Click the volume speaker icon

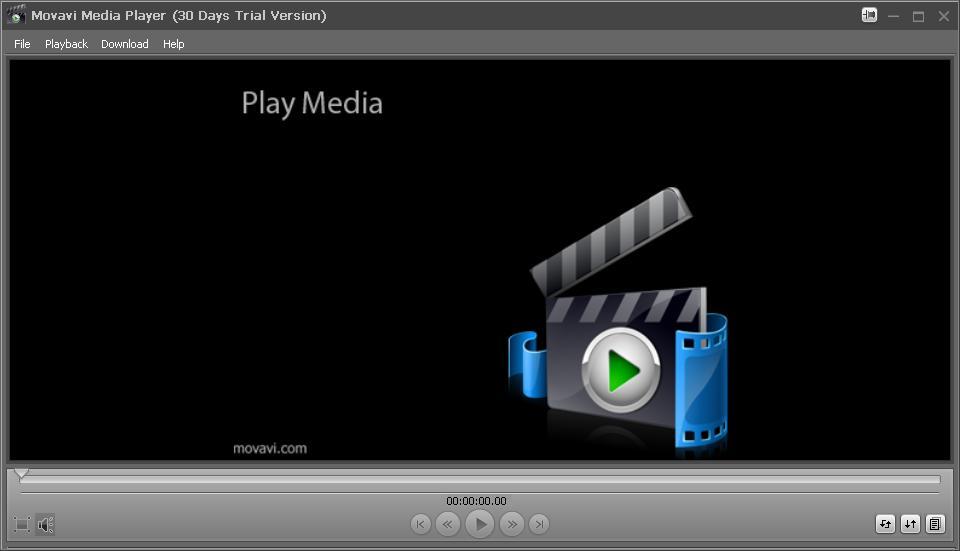pyautogui.click(x=45, y=524)
